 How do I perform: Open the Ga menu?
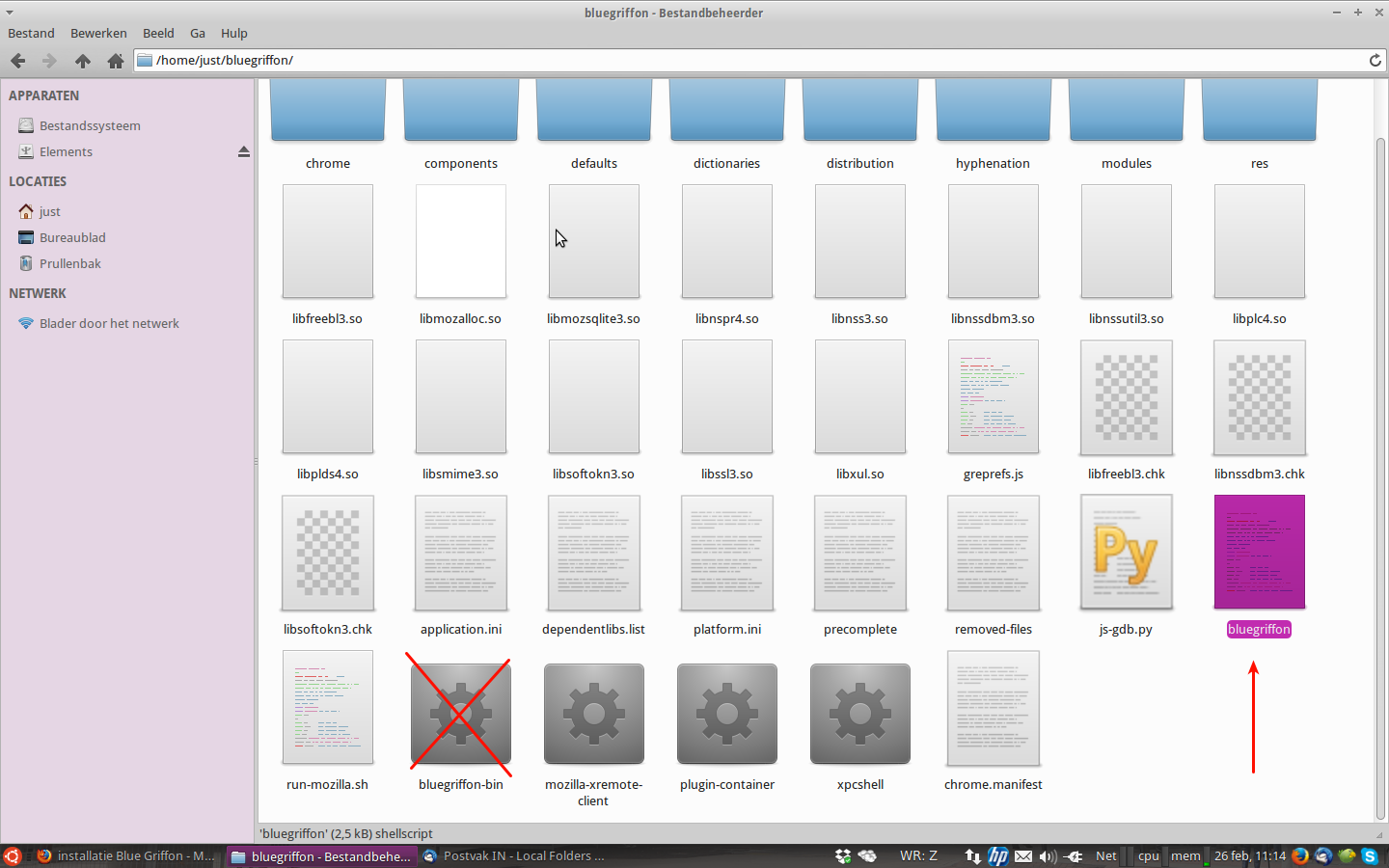click(x=198, y=33)
